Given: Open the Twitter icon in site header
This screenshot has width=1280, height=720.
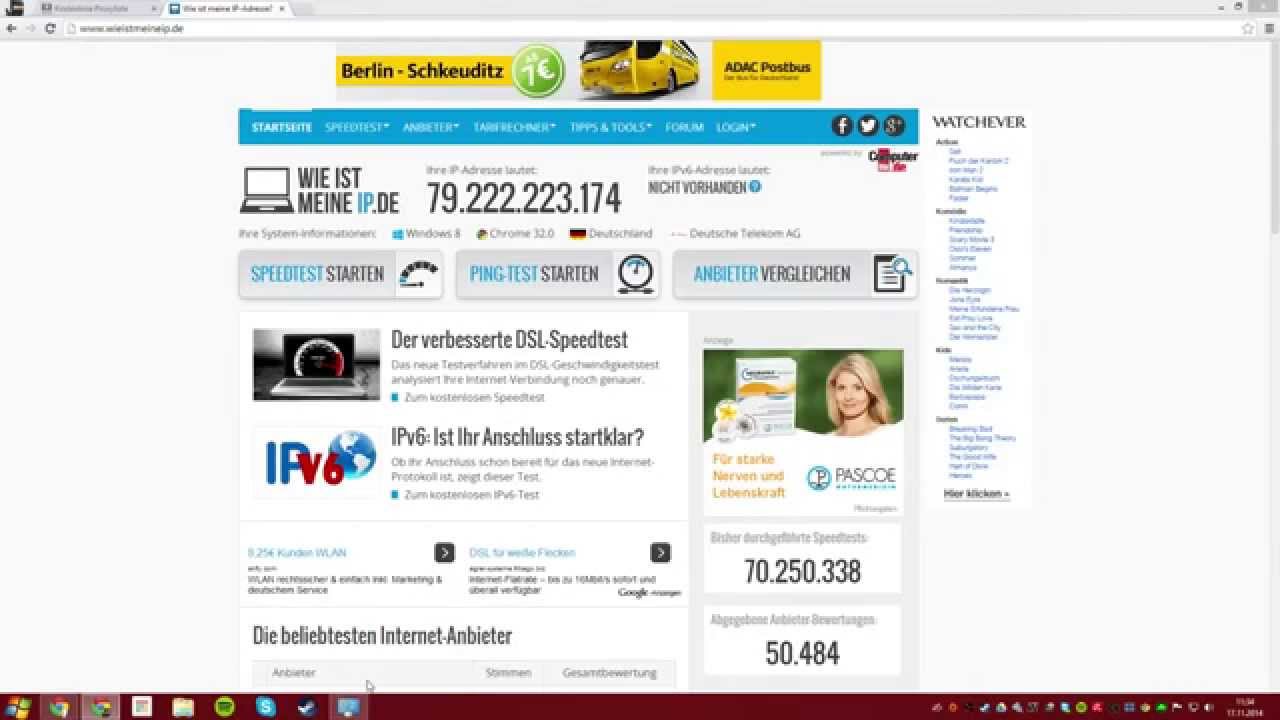Looking at the screenshot, I should (868, 126).
